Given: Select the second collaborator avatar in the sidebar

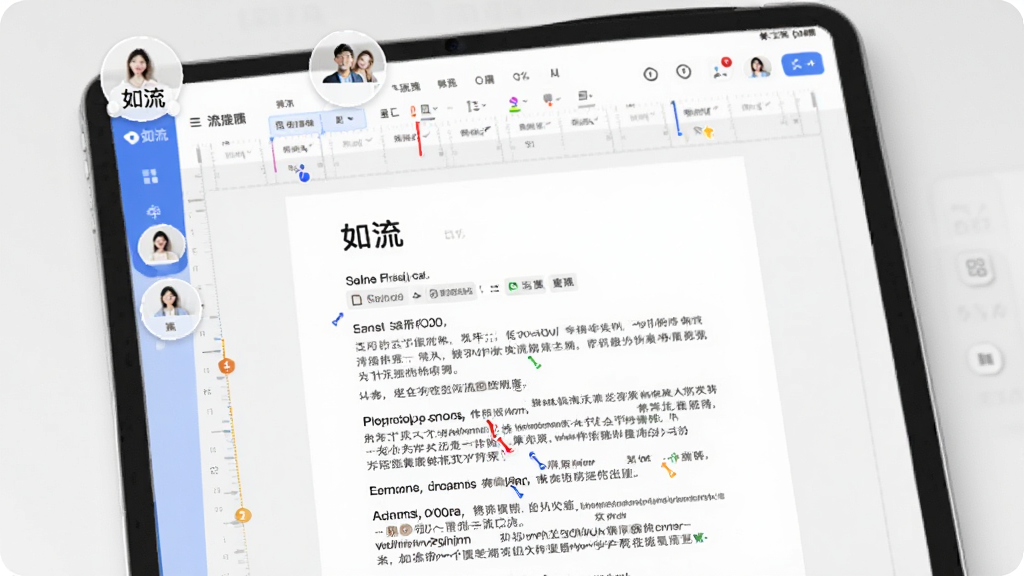Looking at the screenshot, I should click(170, 308).
